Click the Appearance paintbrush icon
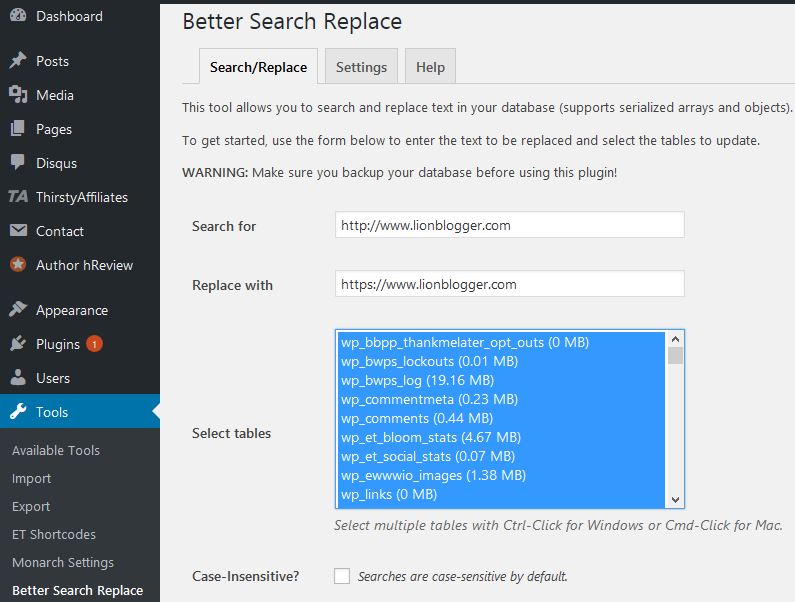The width and height of the screenshot is (795, 602). click(18, 310)
